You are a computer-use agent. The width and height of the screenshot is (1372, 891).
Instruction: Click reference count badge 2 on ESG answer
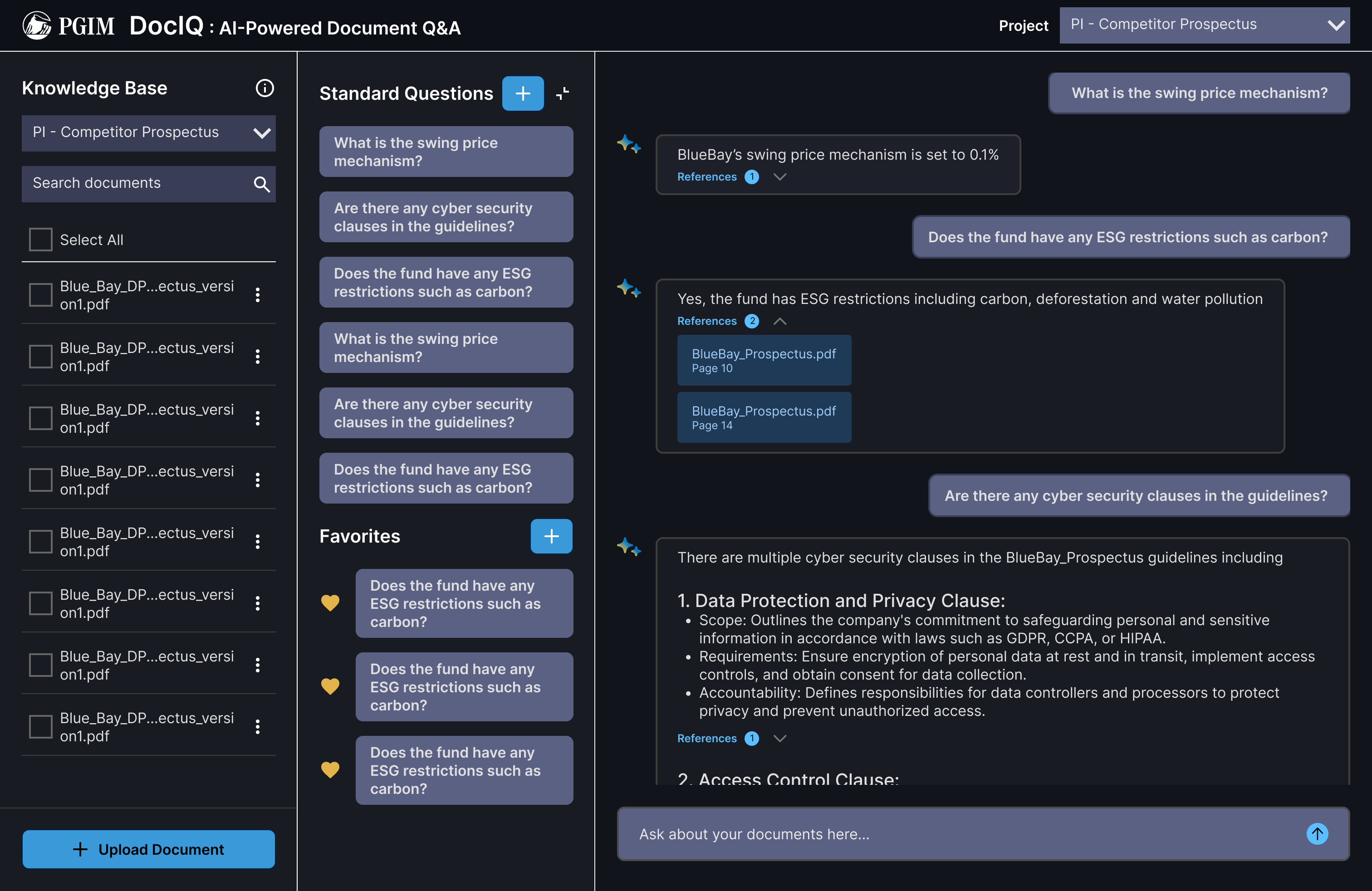pyautogui.click(x=752, y=321)
